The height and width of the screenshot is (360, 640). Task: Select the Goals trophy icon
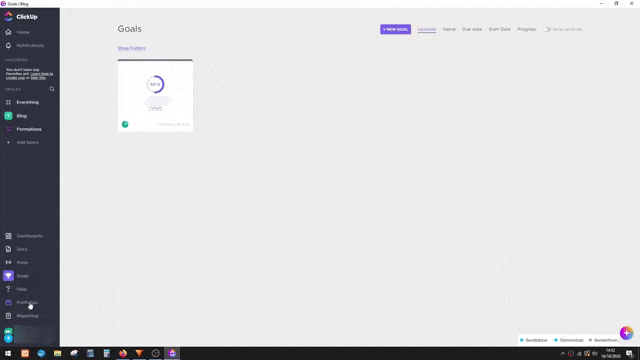[8, 276]
